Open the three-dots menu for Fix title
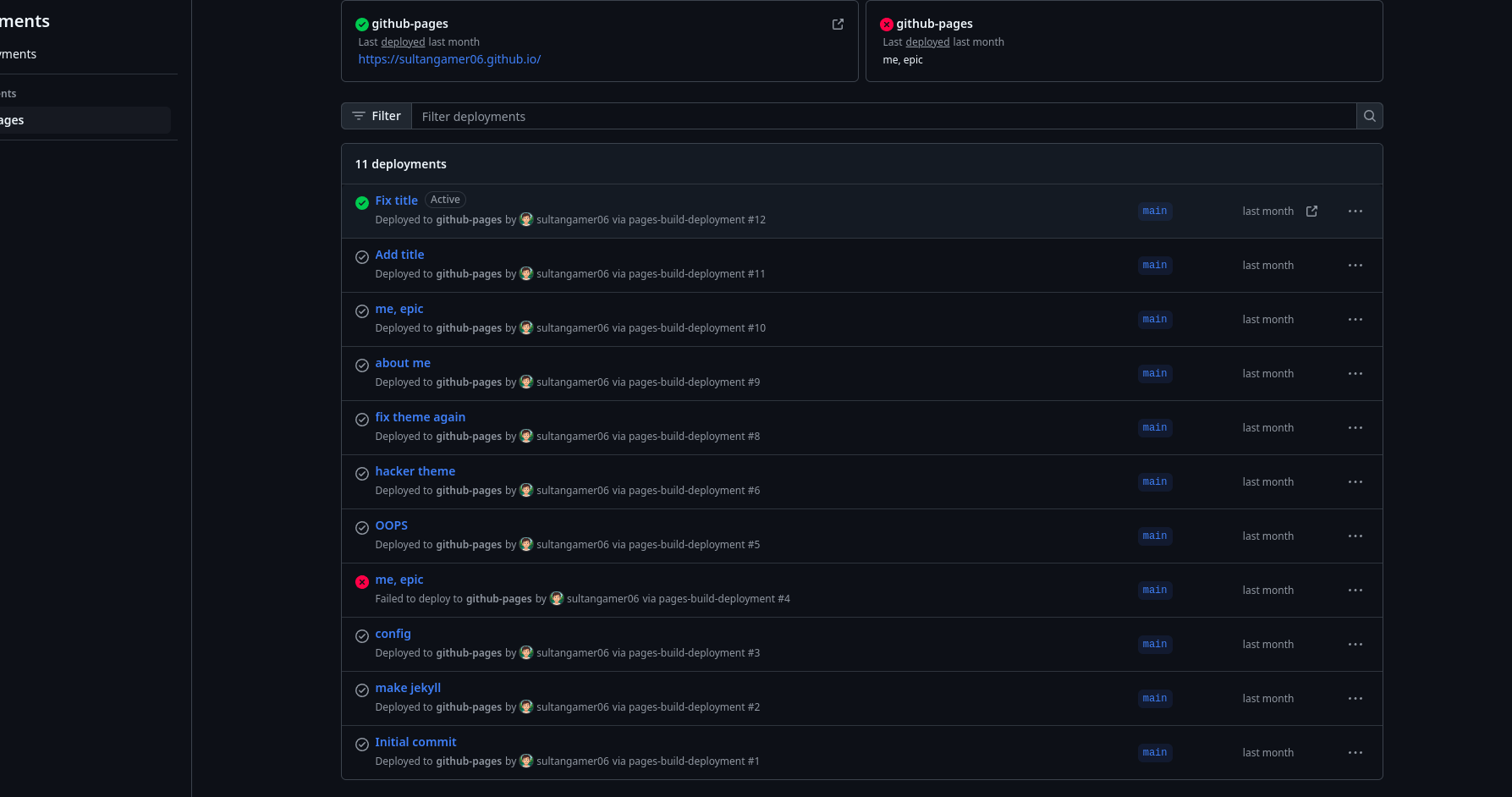This screenshot has height=797, width=1512. (1355, 211)
